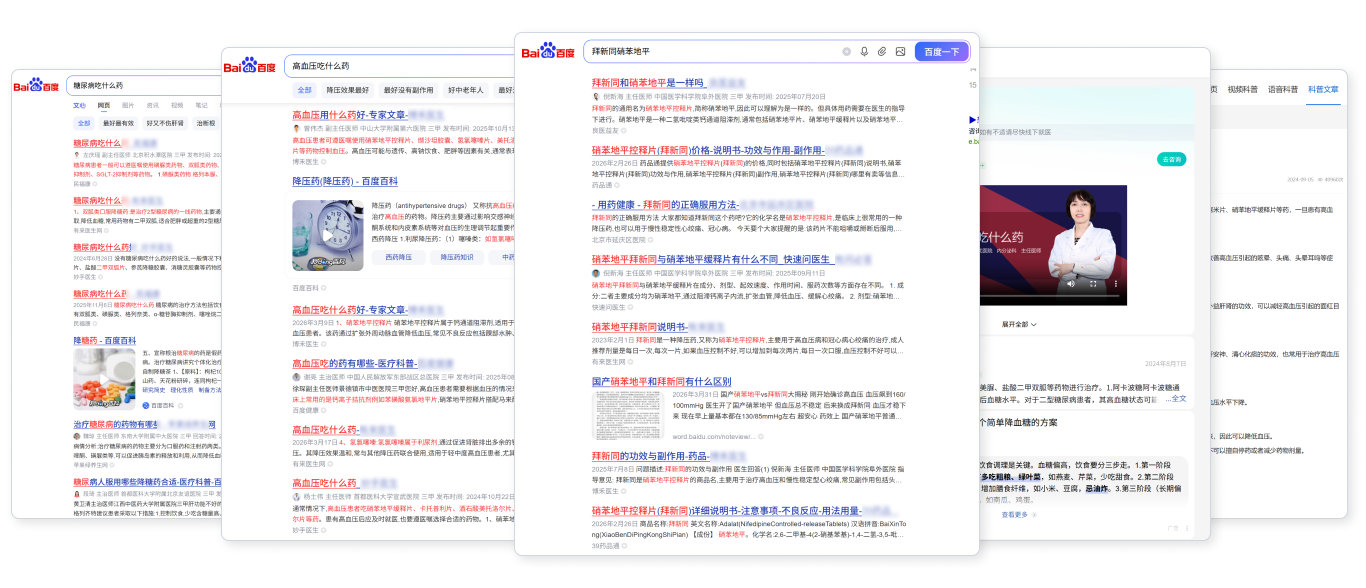Click the Baidu logo in the 糖尿病吃什么药 window
1366x588 pixels.
point(36,86)
